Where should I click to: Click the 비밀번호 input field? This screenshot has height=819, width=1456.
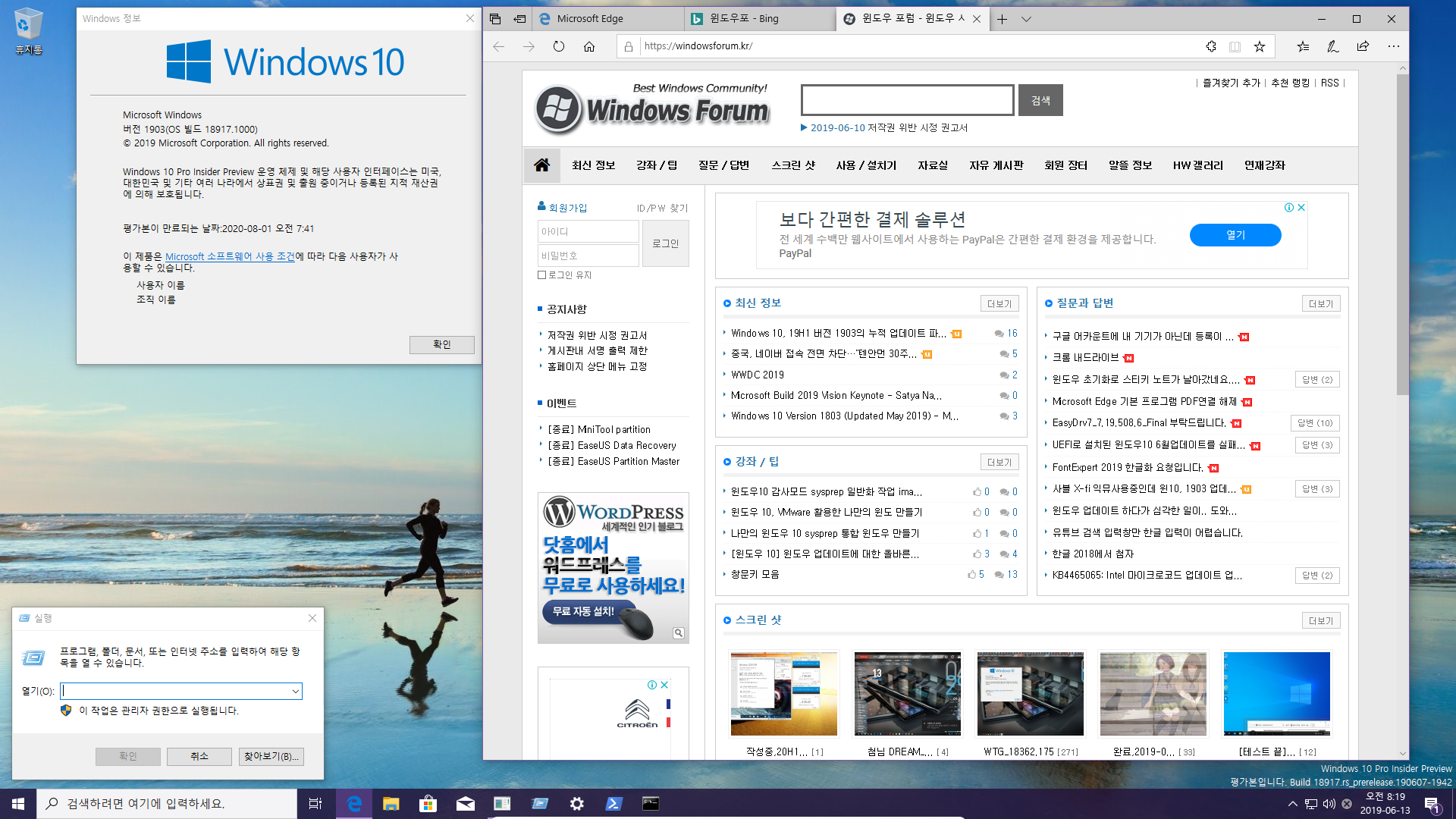(588, 256)
